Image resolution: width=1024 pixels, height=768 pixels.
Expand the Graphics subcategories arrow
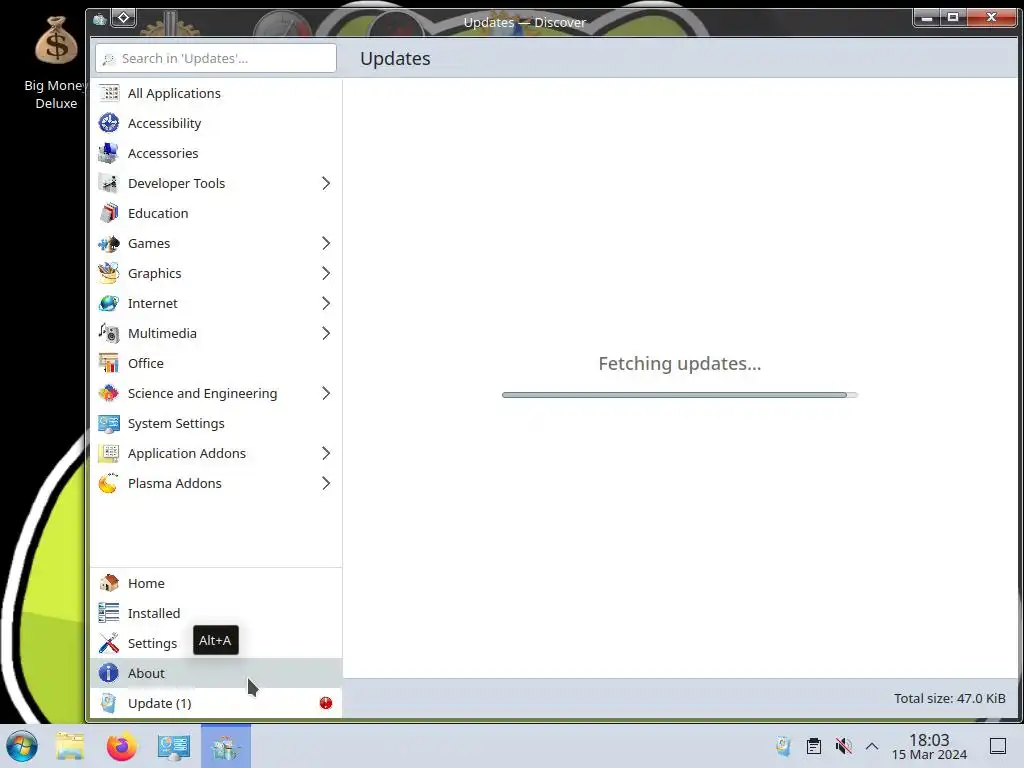(326, 274)
